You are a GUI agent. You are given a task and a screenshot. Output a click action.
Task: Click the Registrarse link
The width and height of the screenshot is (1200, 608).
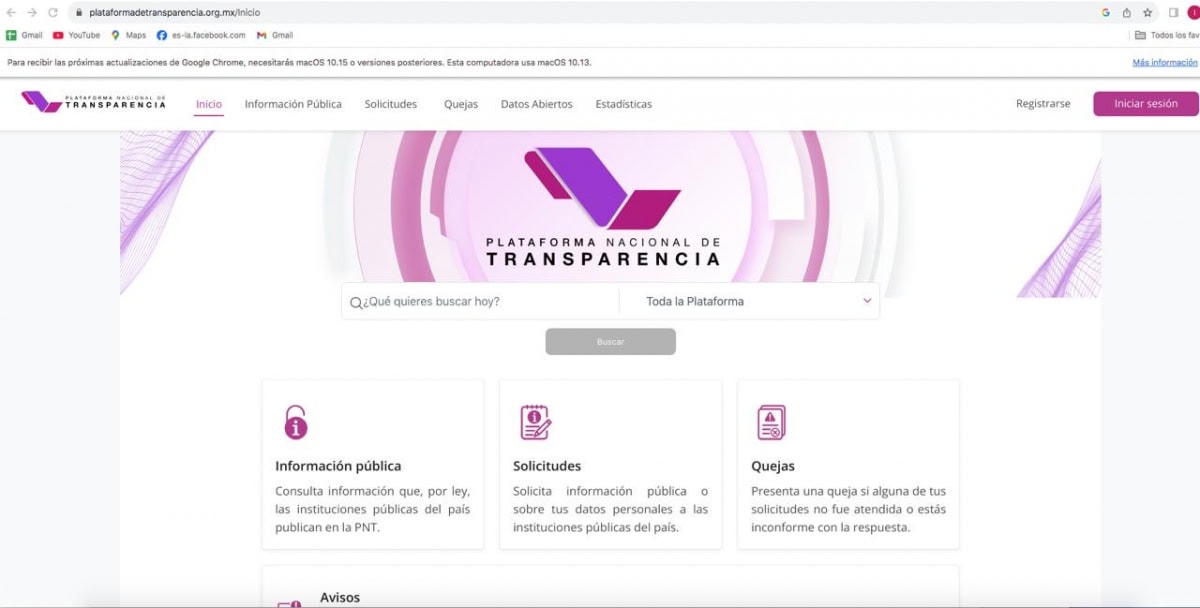pyautogui.click(x=1043, y=104)
